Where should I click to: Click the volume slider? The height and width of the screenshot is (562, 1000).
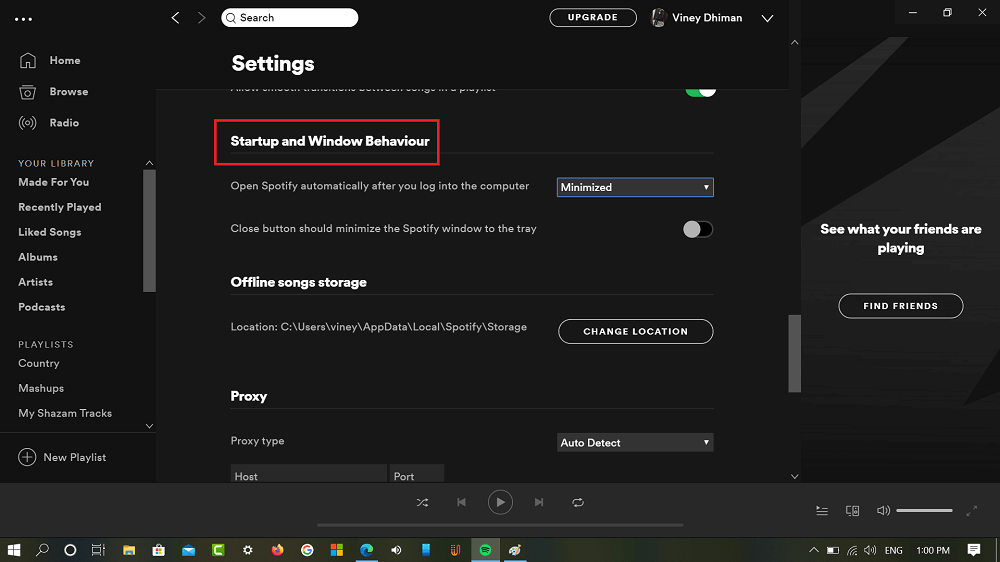point(924,511)
